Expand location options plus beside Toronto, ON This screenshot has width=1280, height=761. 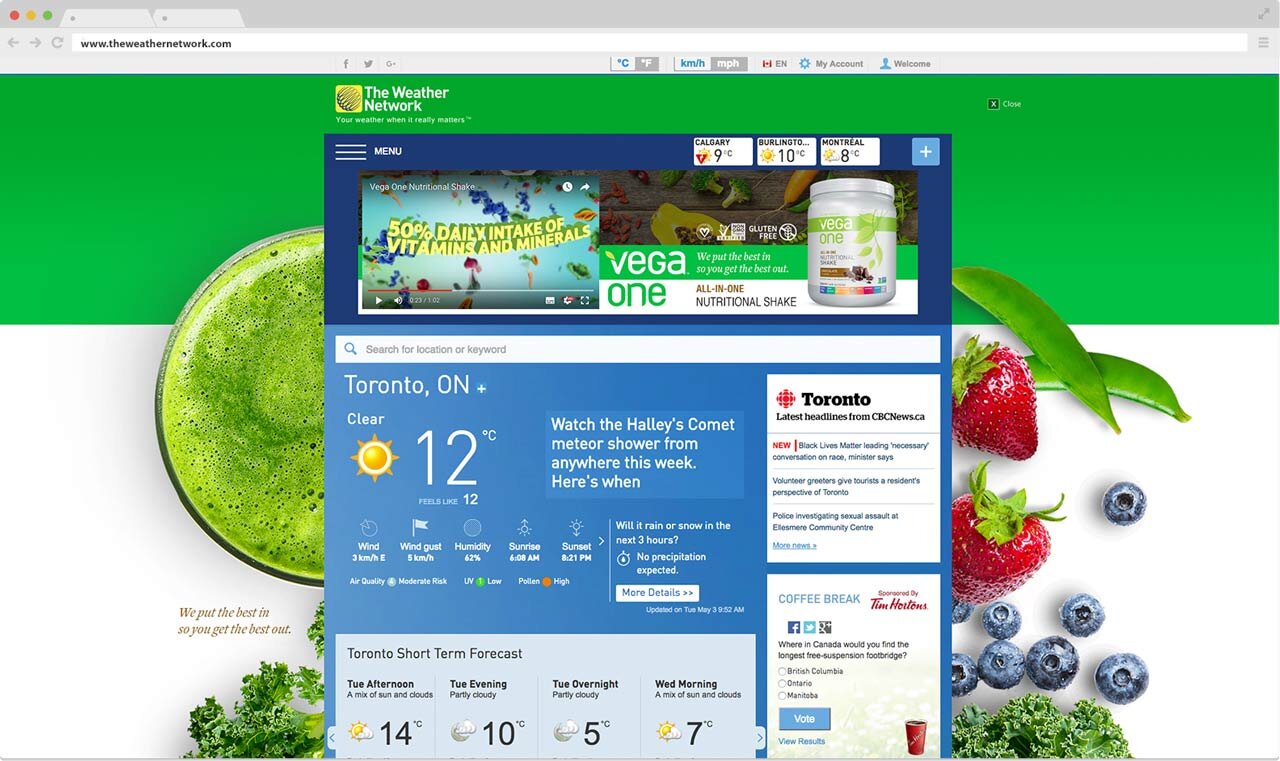[x=481, y=388]
